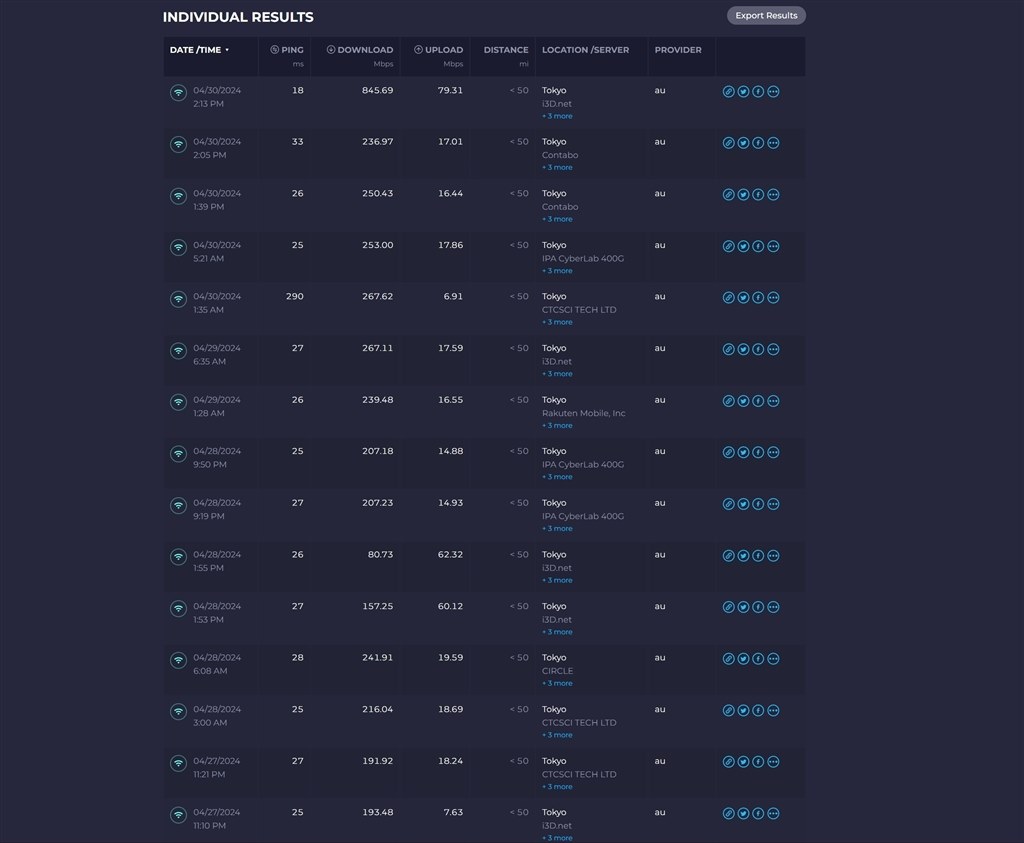Image resolution: width=1024 pixels, height=843 pixels.
Task: Select the 79.31 upload value
Action: point(450,90)
